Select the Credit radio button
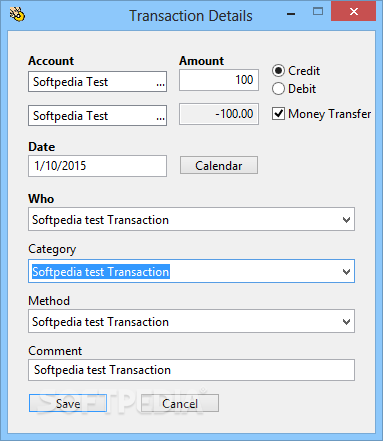Screen dimensions: 383x441 coord(278,71)
